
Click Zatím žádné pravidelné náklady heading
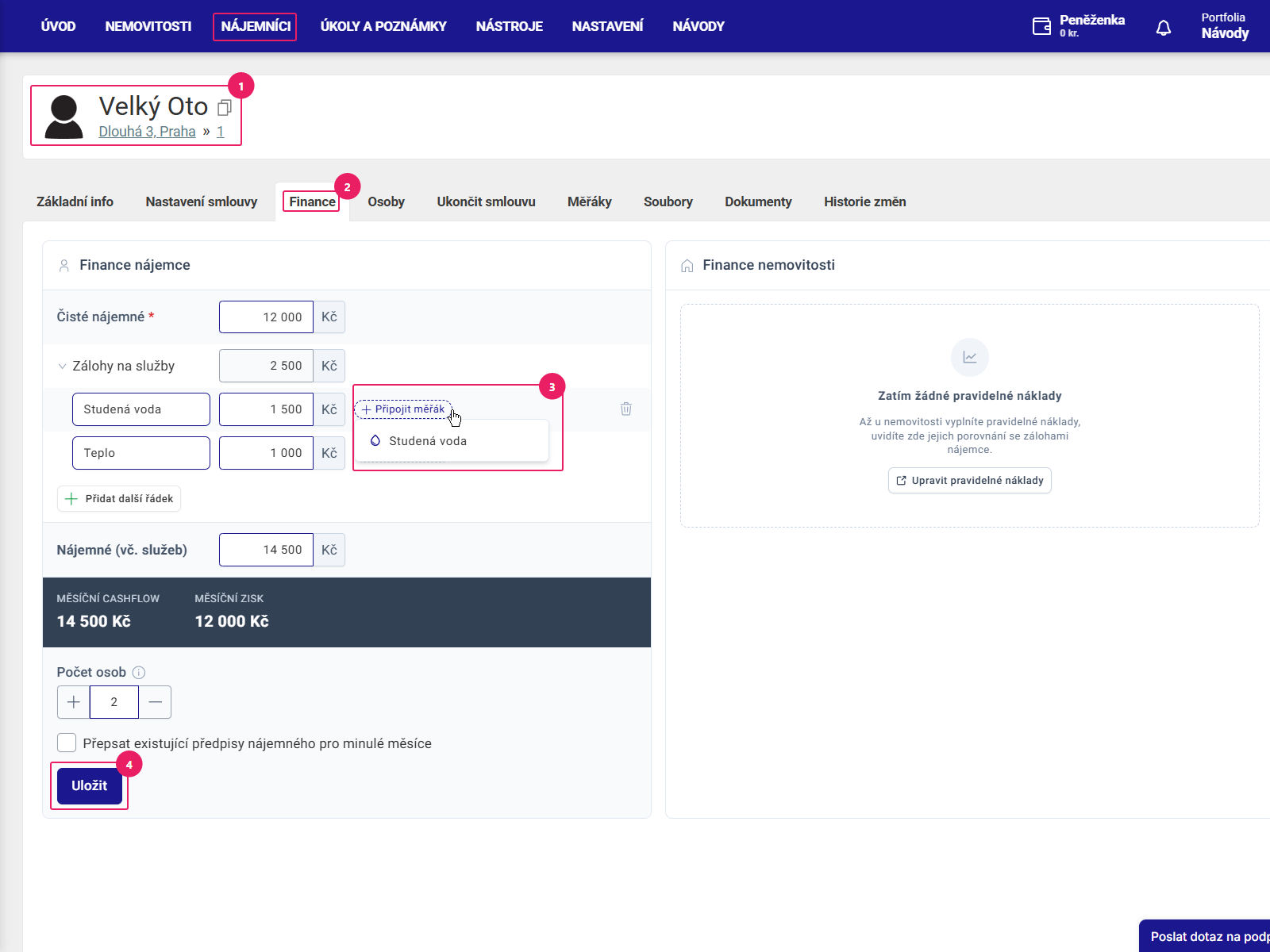tap(970, 396)
